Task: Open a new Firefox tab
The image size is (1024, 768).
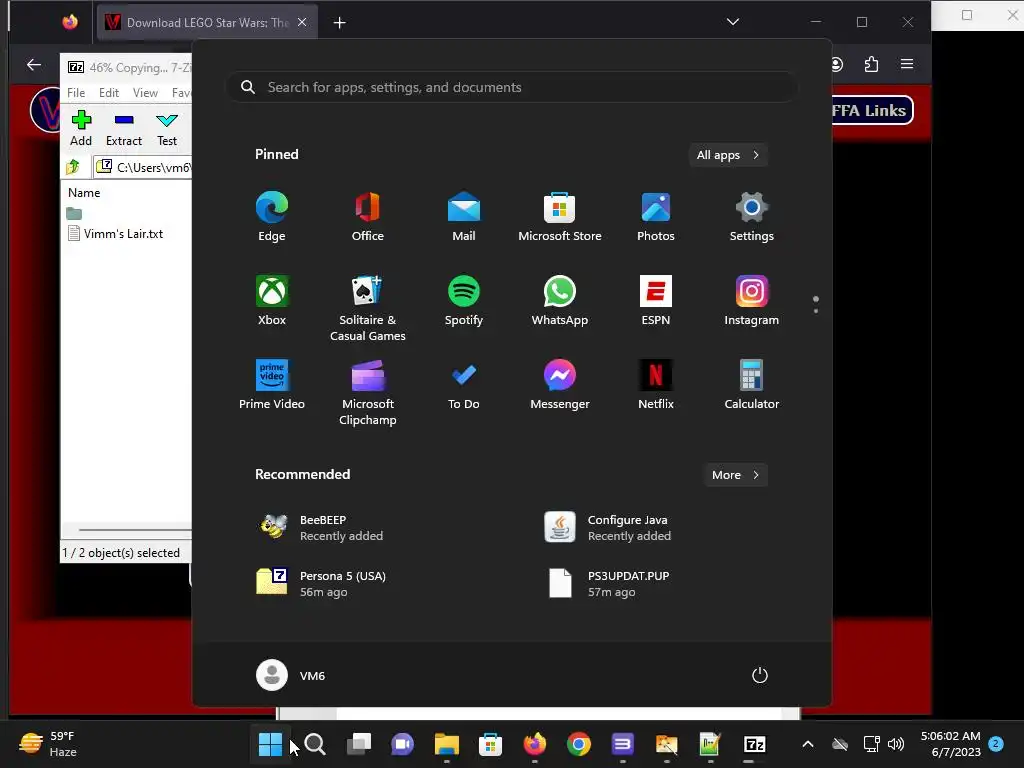Action: click(x=340, y=23)
